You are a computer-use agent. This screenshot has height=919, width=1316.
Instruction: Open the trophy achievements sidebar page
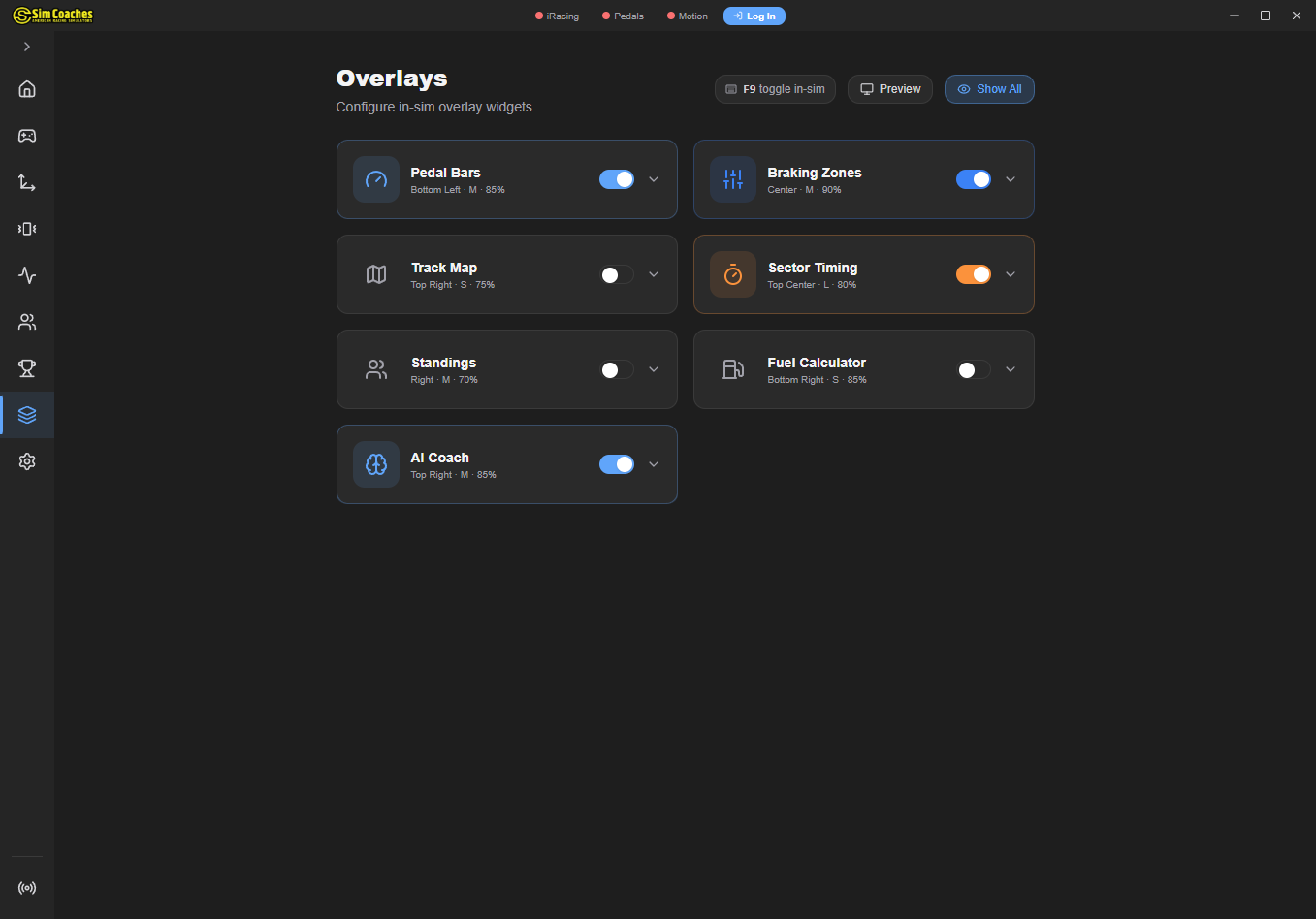pyautogui.click(x=26, y=367)
